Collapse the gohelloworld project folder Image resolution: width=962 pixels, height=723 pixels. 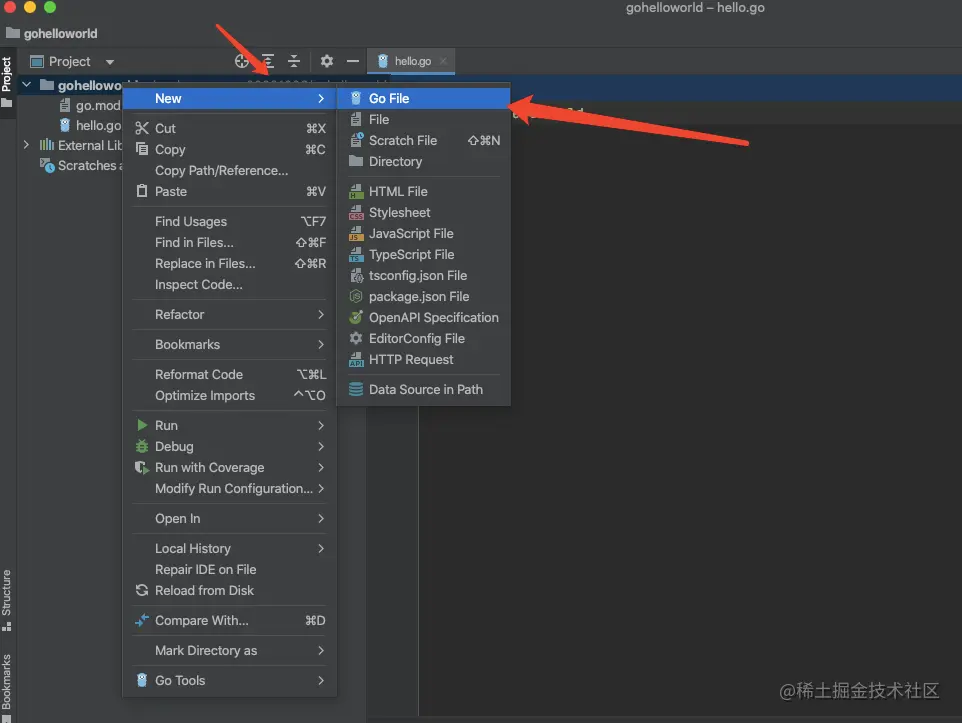coord(26,85)
